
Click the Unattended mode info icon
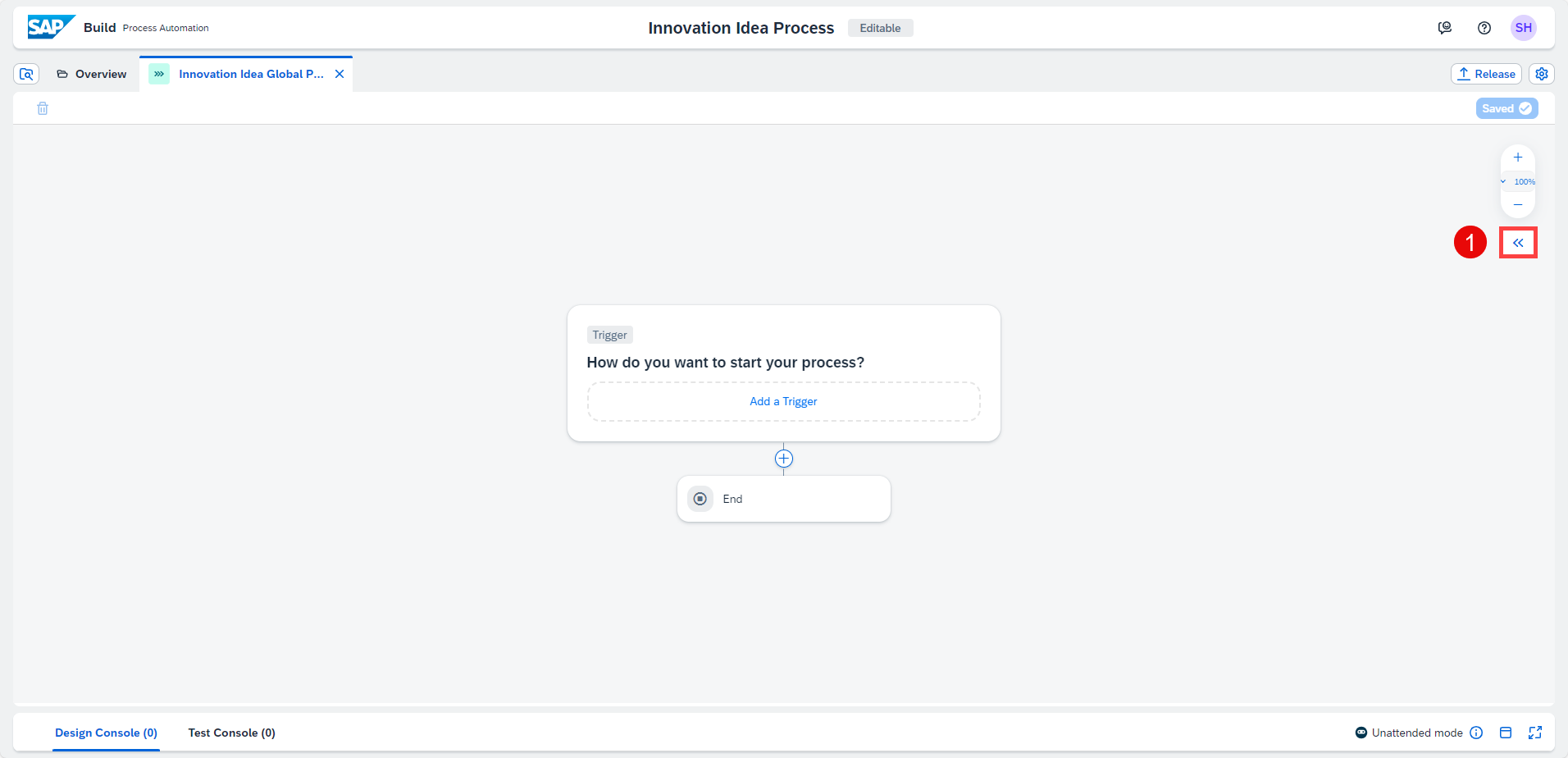[1476, 733]
